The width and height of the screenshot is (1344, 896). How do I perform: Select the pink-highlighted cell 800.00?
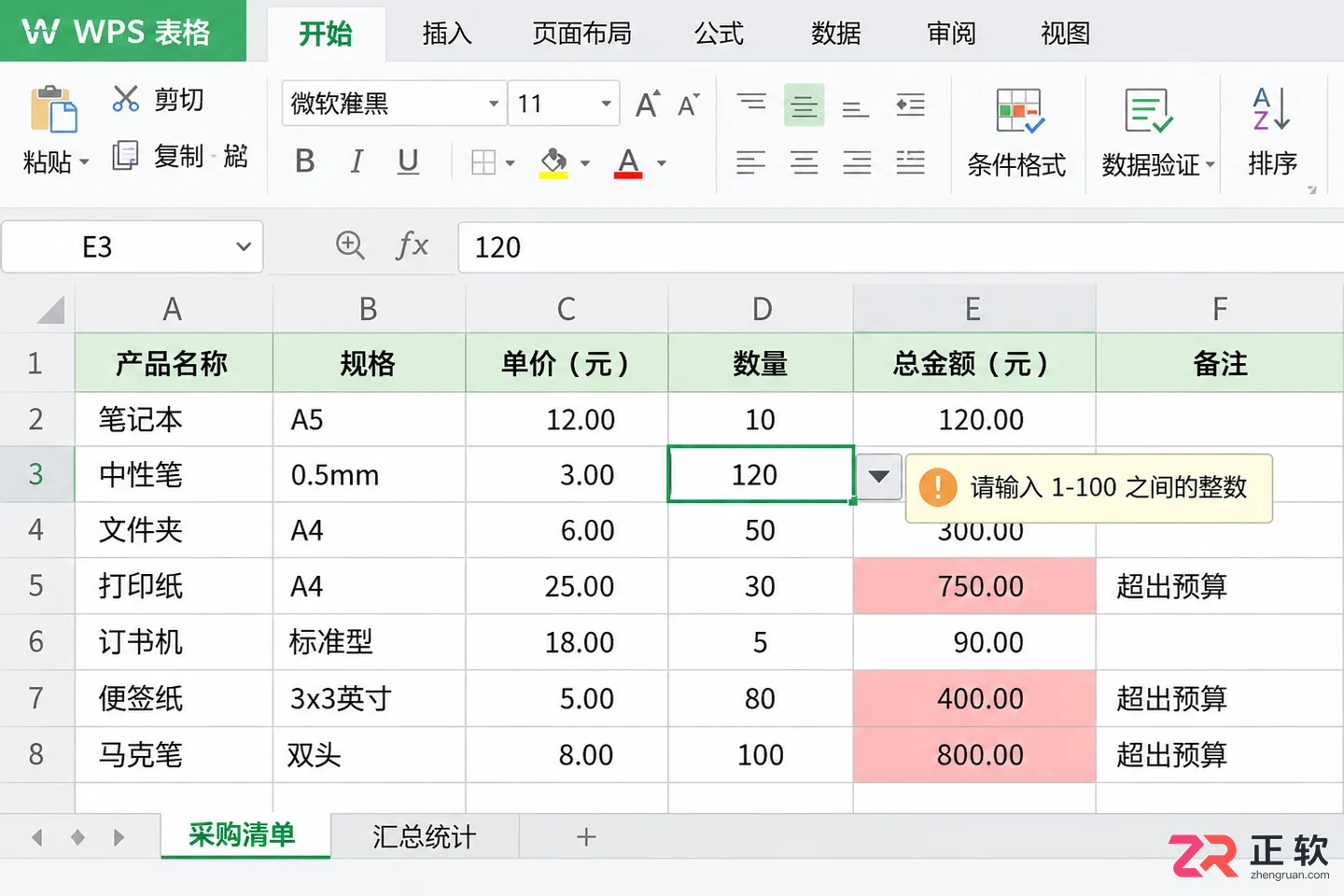[974, 754]
